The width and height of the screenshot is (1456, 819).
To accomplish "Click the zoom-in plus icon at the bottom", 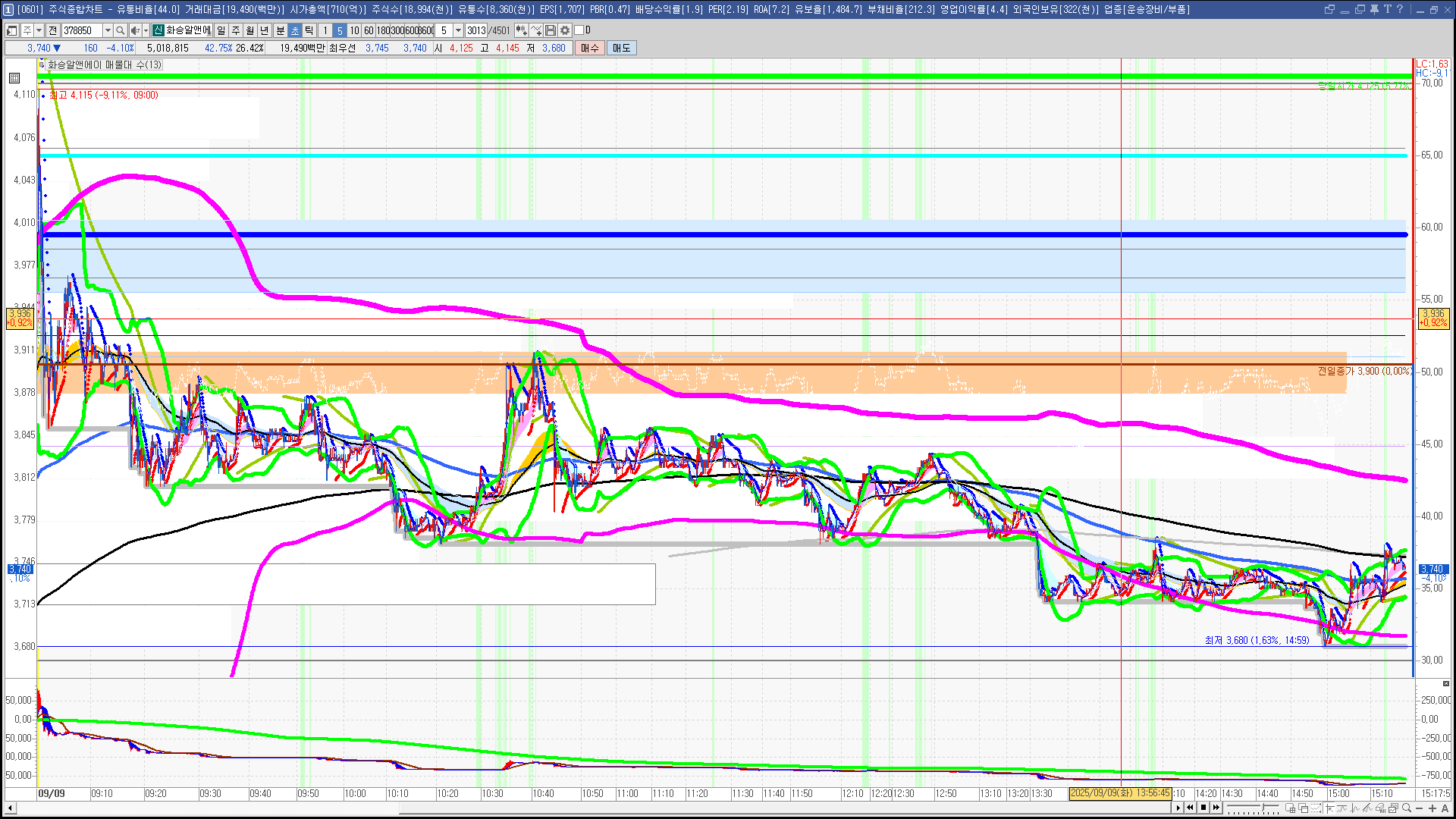I will pyautogui.click(x=1432, y=808).
